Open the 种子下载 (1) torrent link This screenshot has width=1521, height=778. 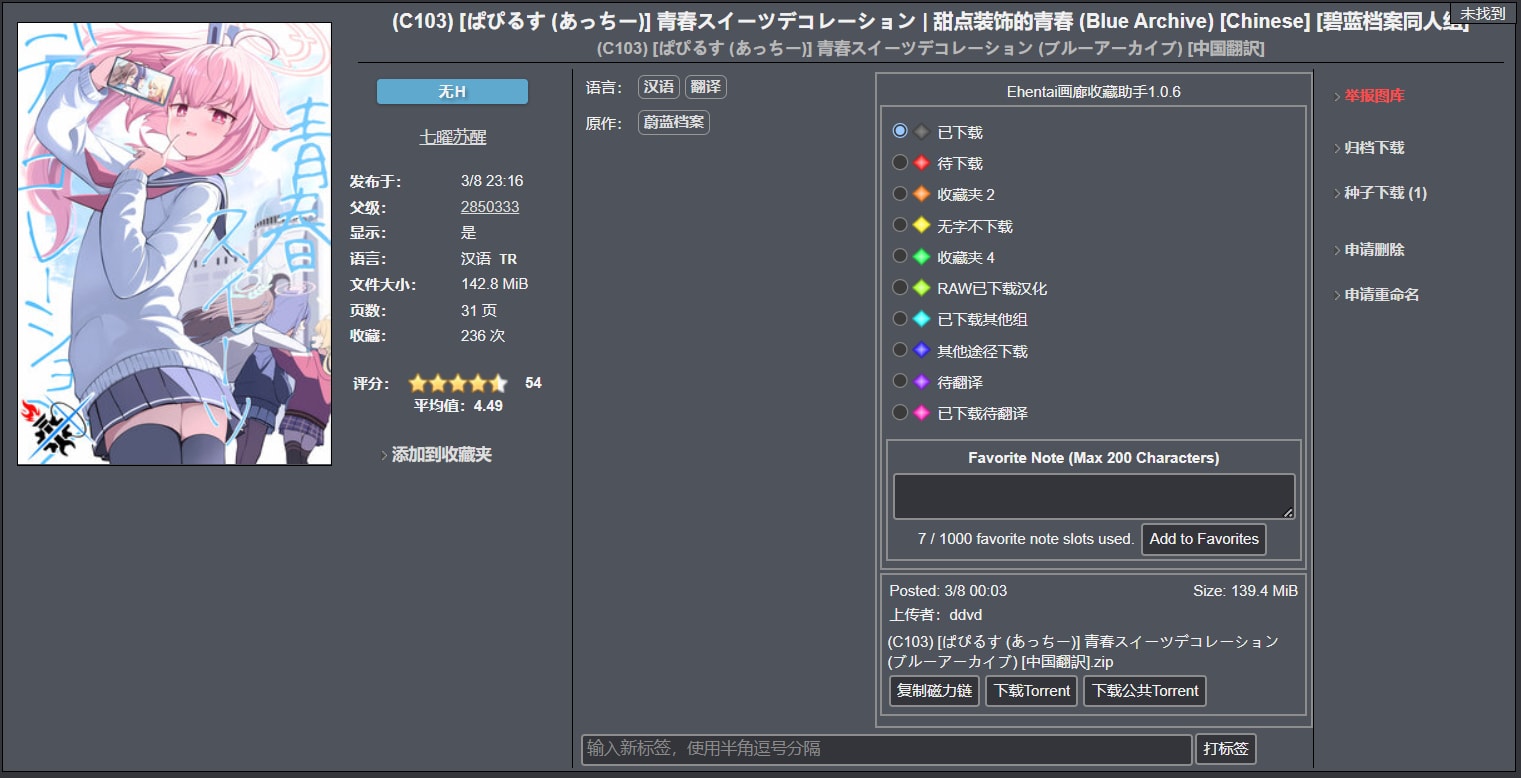(x=1385, y=193)
